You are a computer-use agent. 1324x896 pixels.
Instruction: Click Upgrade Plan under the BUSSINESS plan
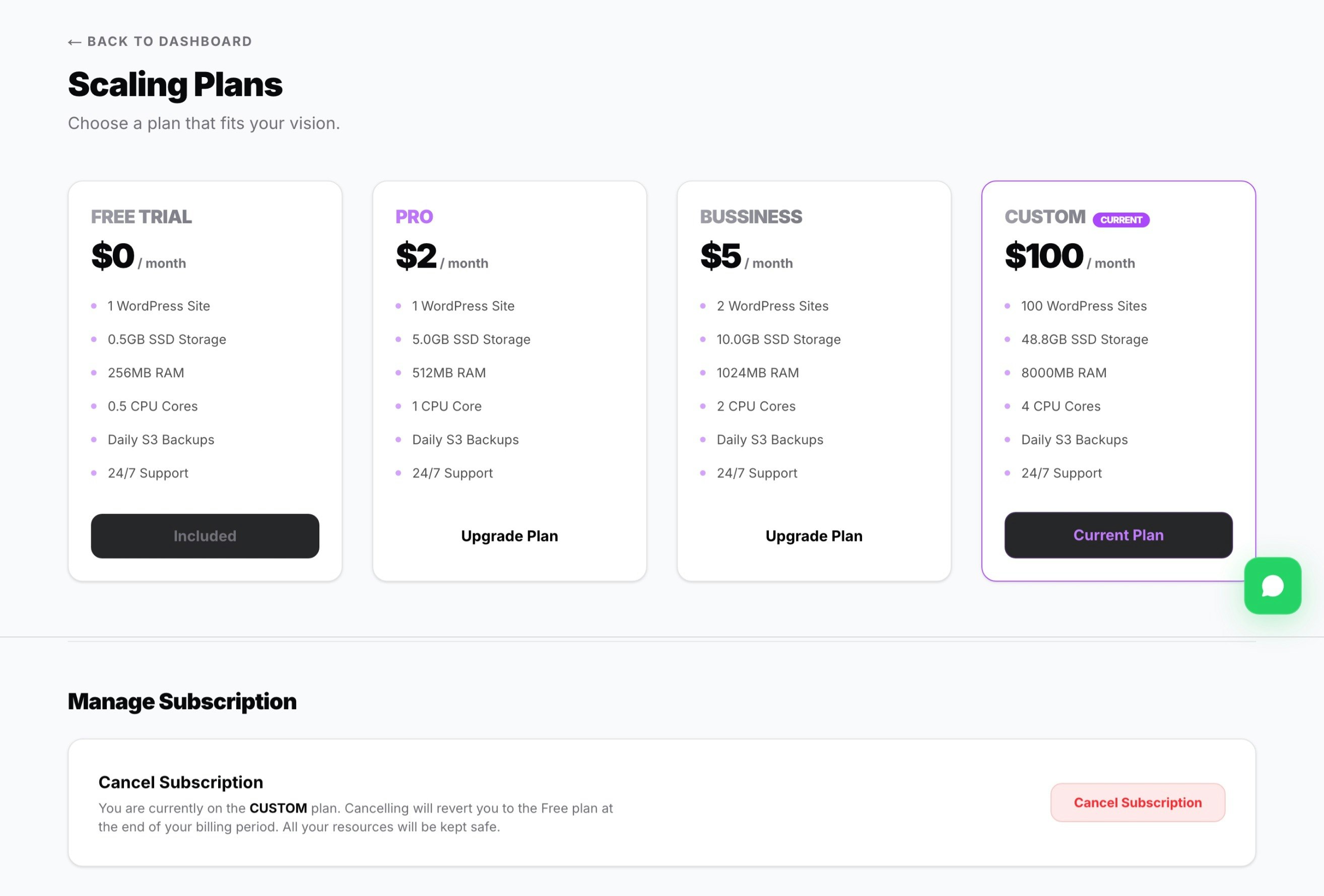coord(814,535)
